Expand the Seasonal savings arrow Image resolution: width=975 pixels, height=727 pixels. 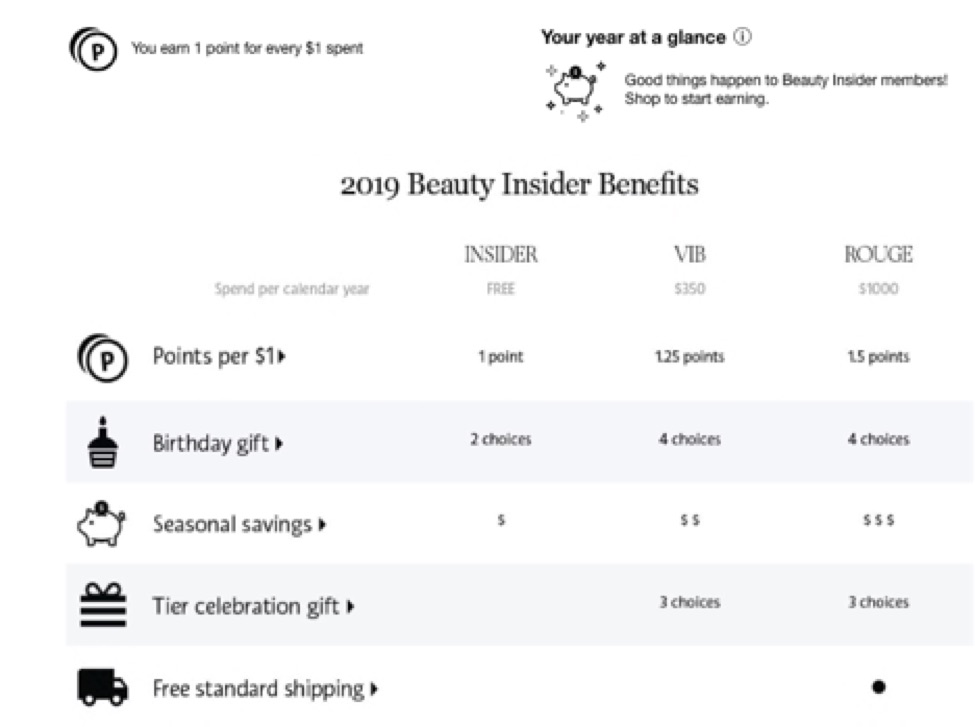coord(322,525)
